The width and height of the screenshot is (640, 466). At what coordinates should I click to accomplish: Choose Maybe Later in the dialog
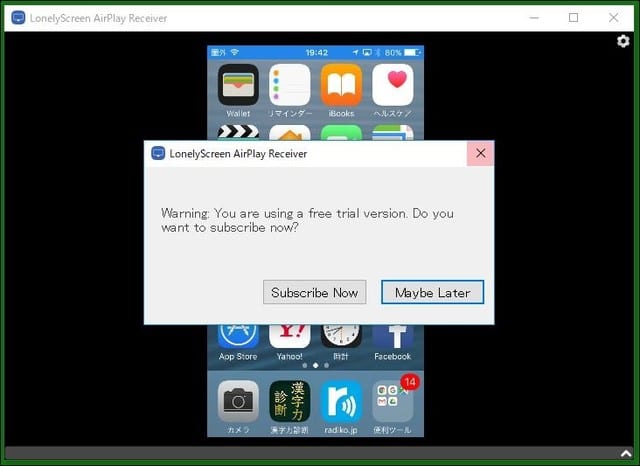pyautogui.click(x=432, y=292)
